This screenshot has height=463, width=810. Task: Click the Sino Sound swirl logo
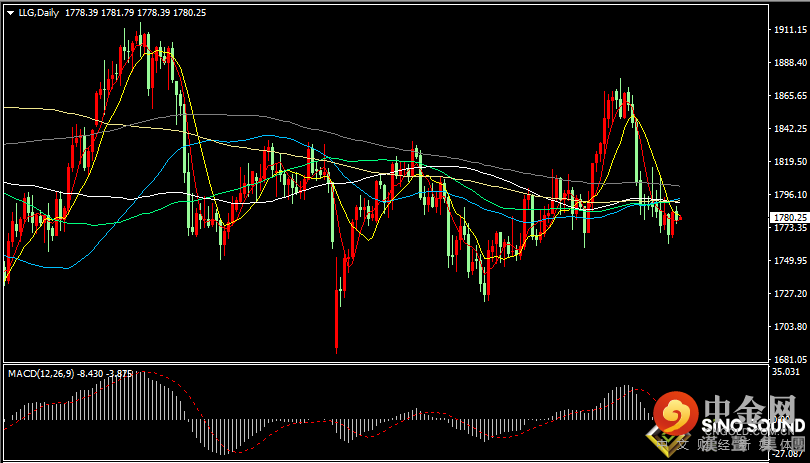[677, 413]
